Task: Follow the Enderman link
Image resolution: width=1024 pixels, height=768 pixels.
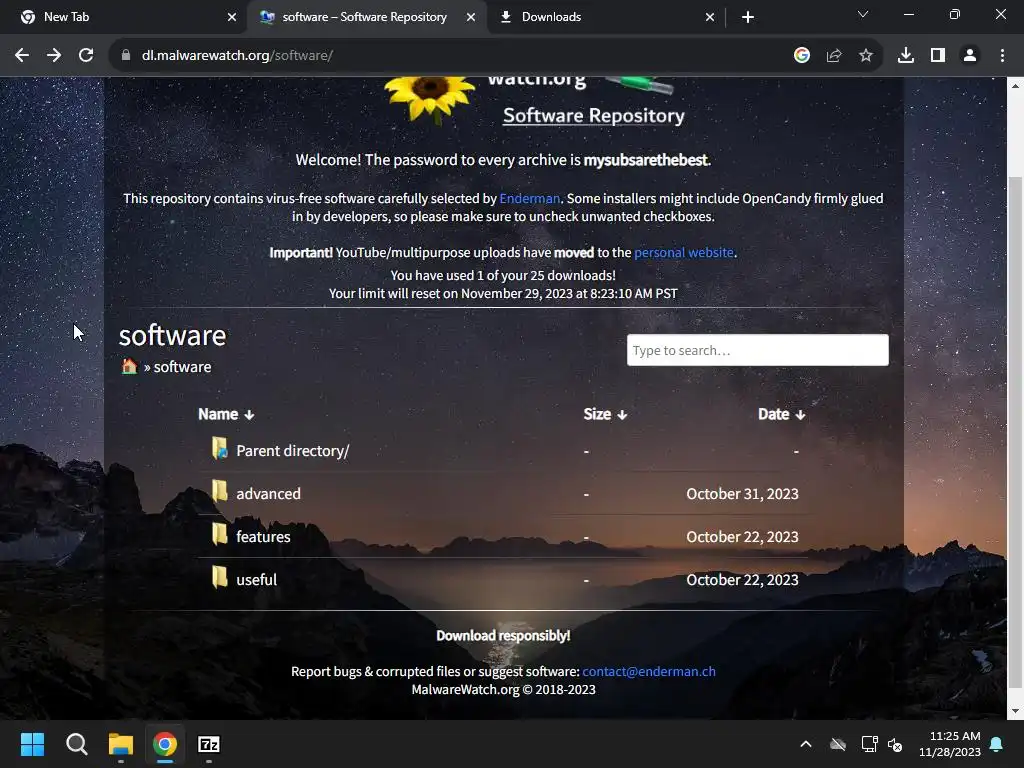Action: click(x=530, y=199)
